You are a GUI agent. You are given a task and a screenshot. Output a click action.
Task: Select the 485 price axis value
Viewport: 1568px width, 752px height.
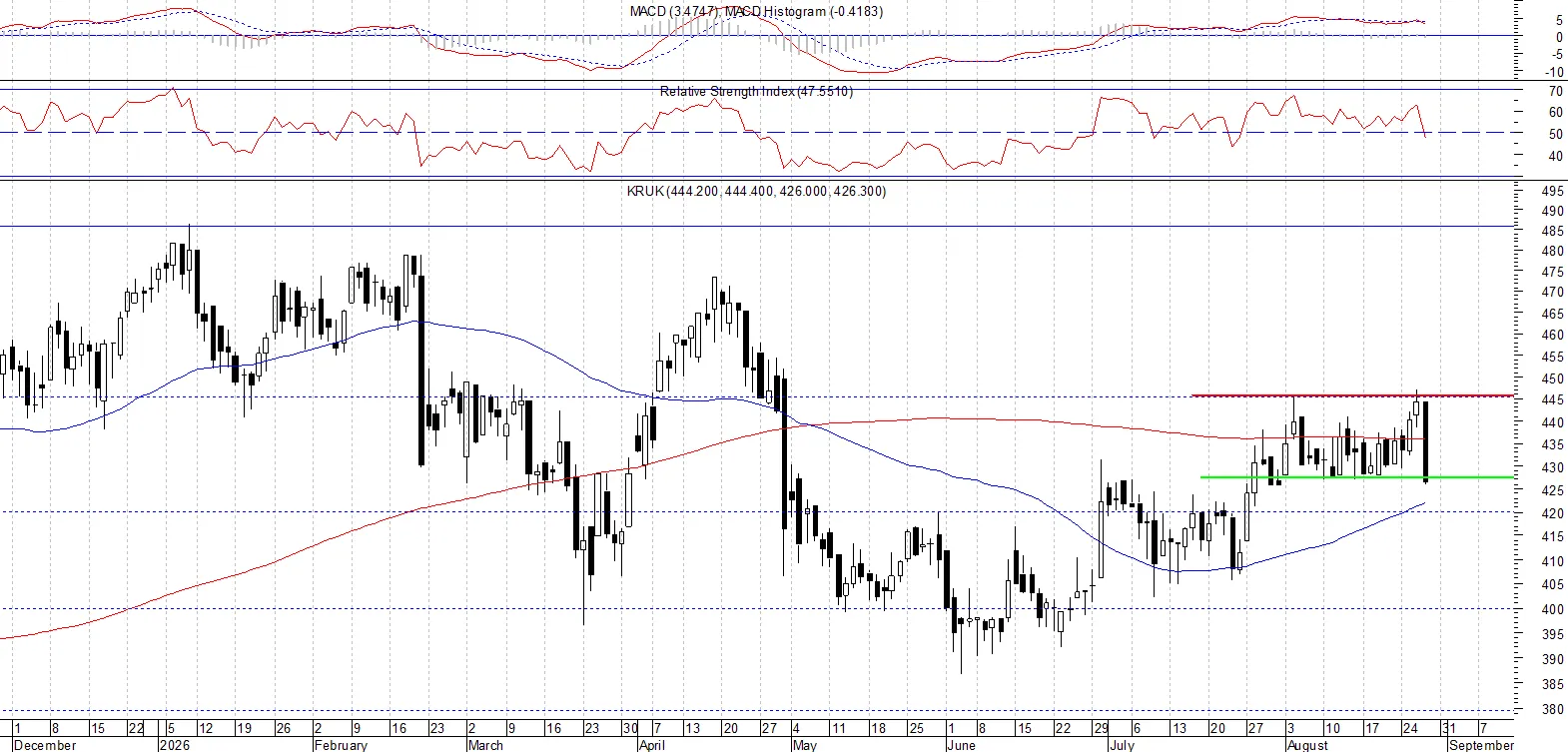[1552, 232]
